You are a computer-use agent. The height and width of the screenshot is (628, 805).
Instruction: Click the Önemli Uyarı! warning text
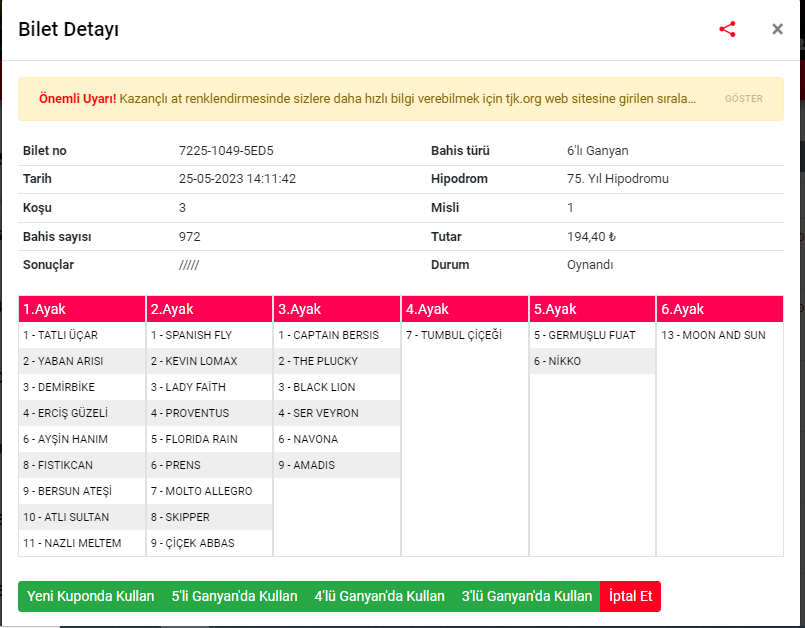(x=78, y=99)
